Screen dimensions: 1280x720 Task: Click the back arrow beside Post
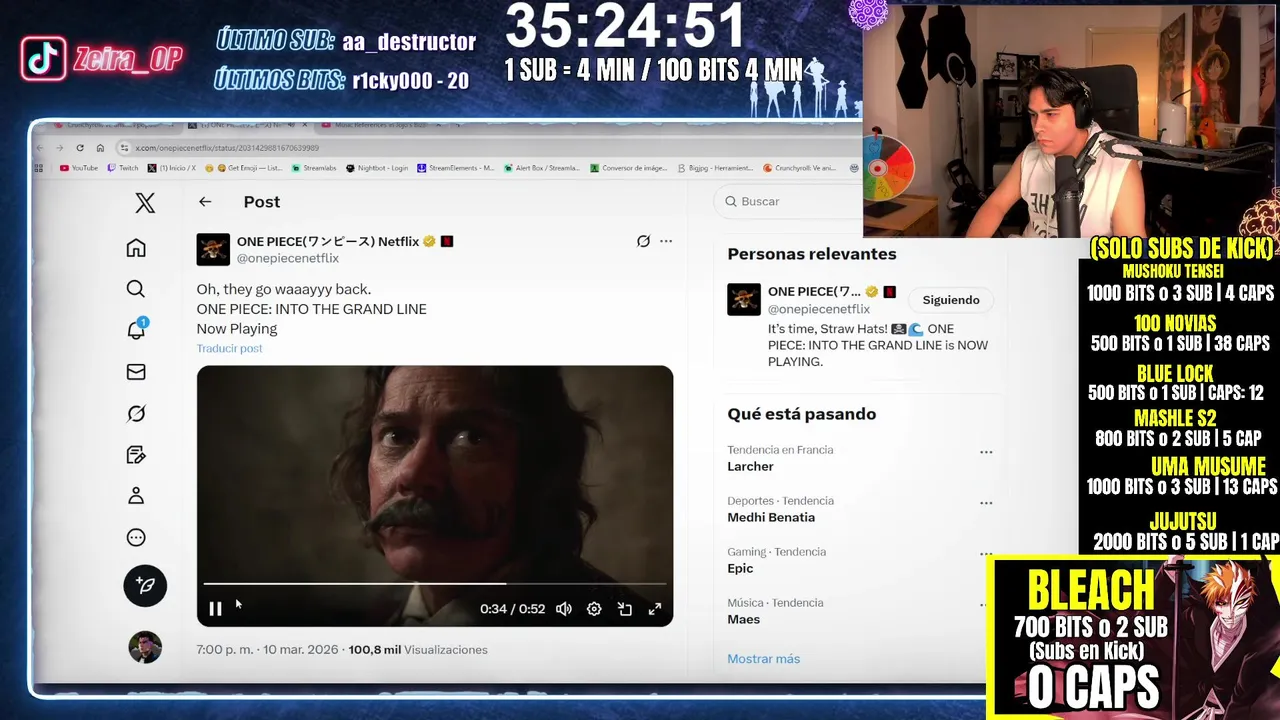click(205, 202)
